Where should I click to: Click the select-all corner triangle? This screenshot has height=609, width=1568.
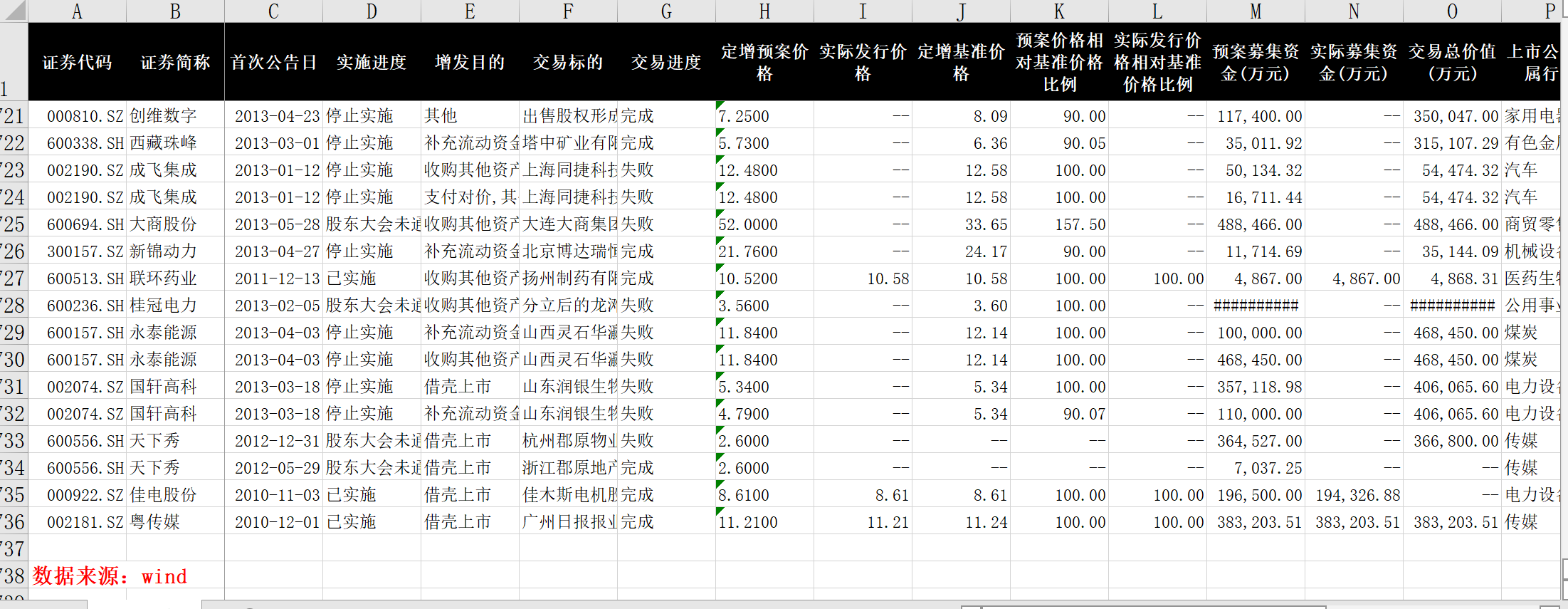(14, 11)
